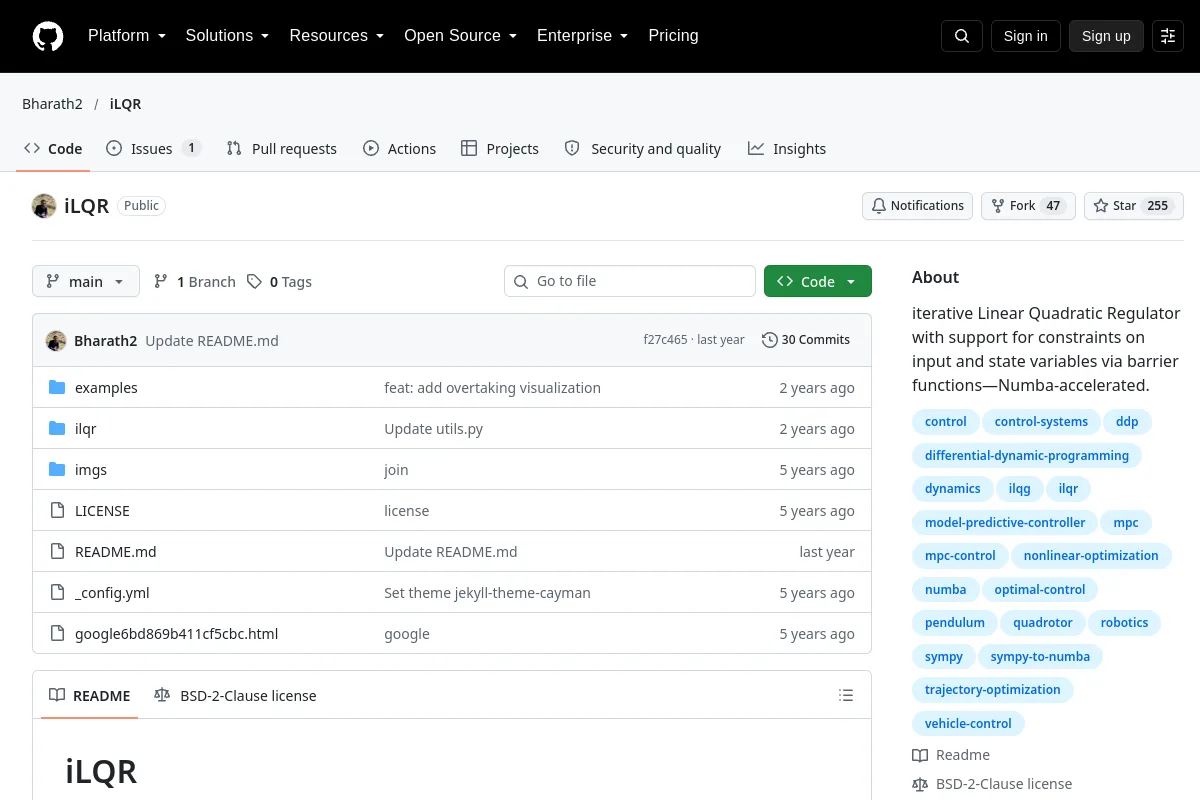Click the _config.yml file icon

click(x=57, y=593)
